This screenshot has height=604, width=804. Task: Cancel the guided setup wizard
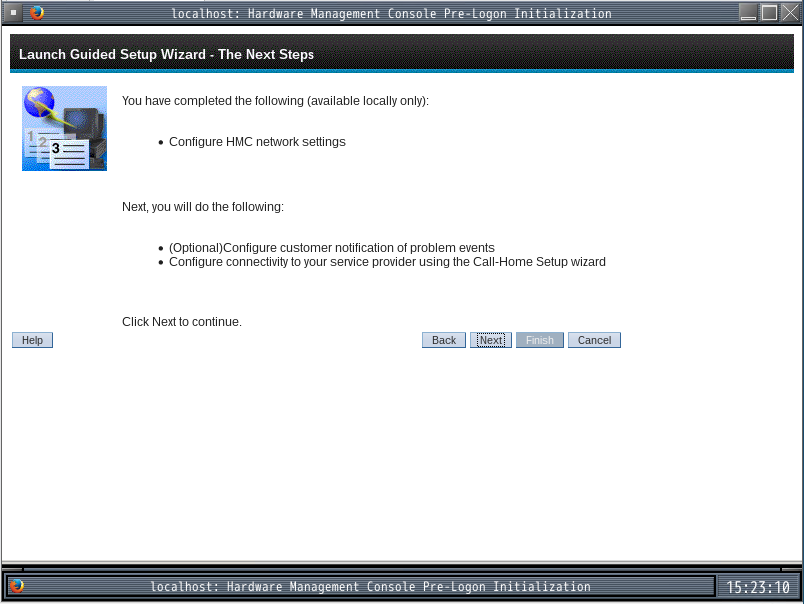point(594,340)
